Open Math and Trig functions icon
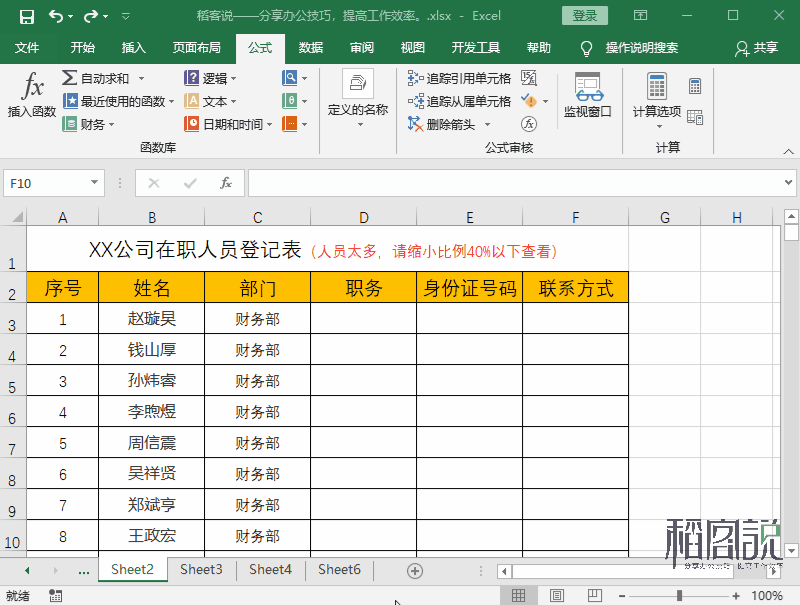Image resolution: width=800 pixels, height=605 pixels. coord(290,101)
